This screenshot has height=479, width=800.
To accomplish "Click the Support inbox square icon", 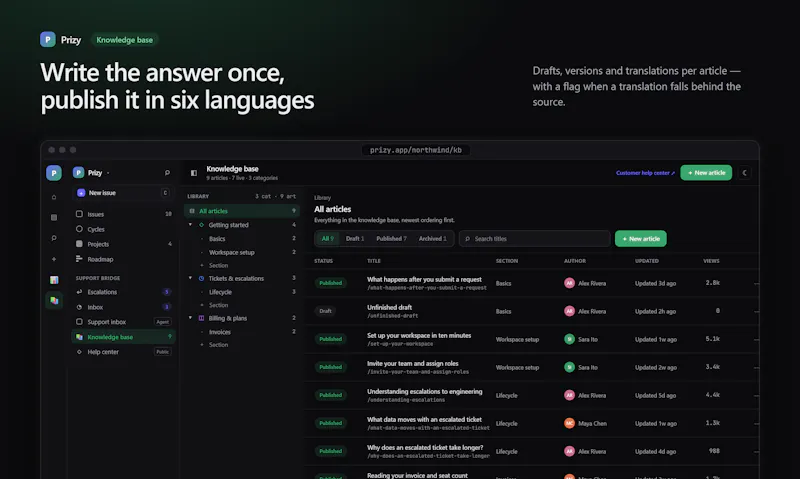I will 79,322.
